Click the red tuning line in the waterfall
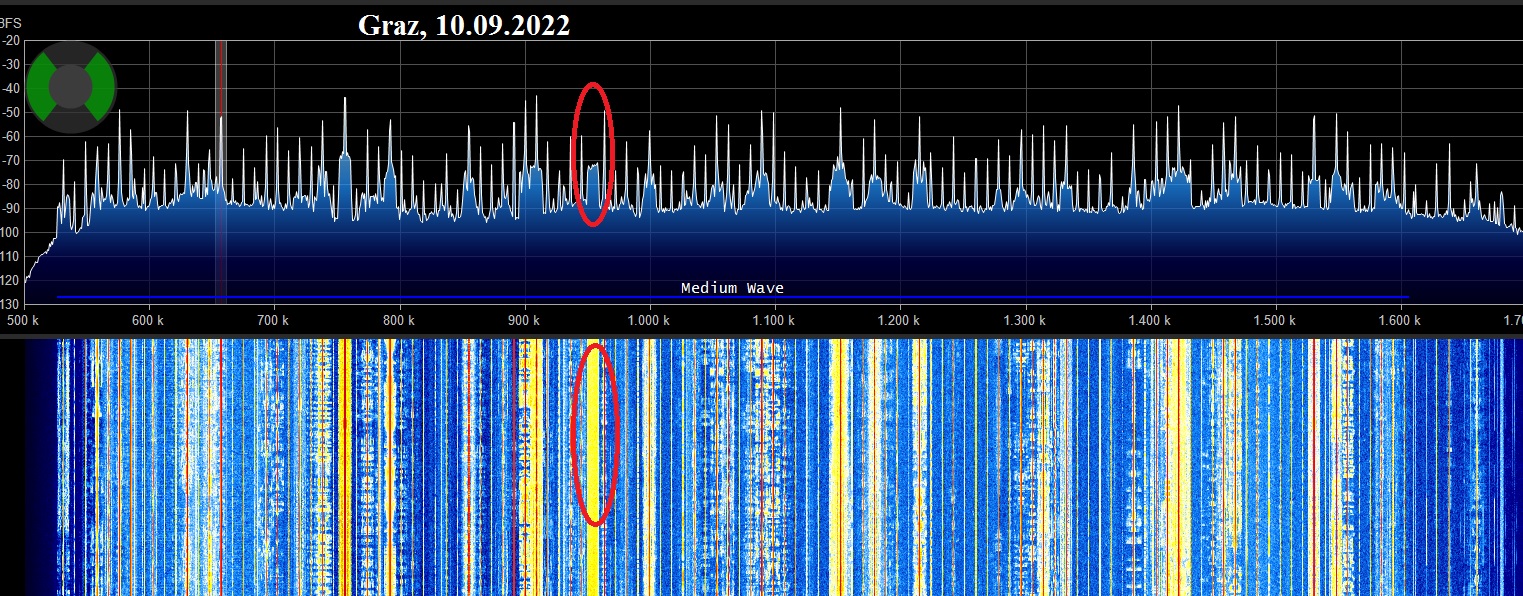Viewport: 1523px width, 596px height. 220,460
